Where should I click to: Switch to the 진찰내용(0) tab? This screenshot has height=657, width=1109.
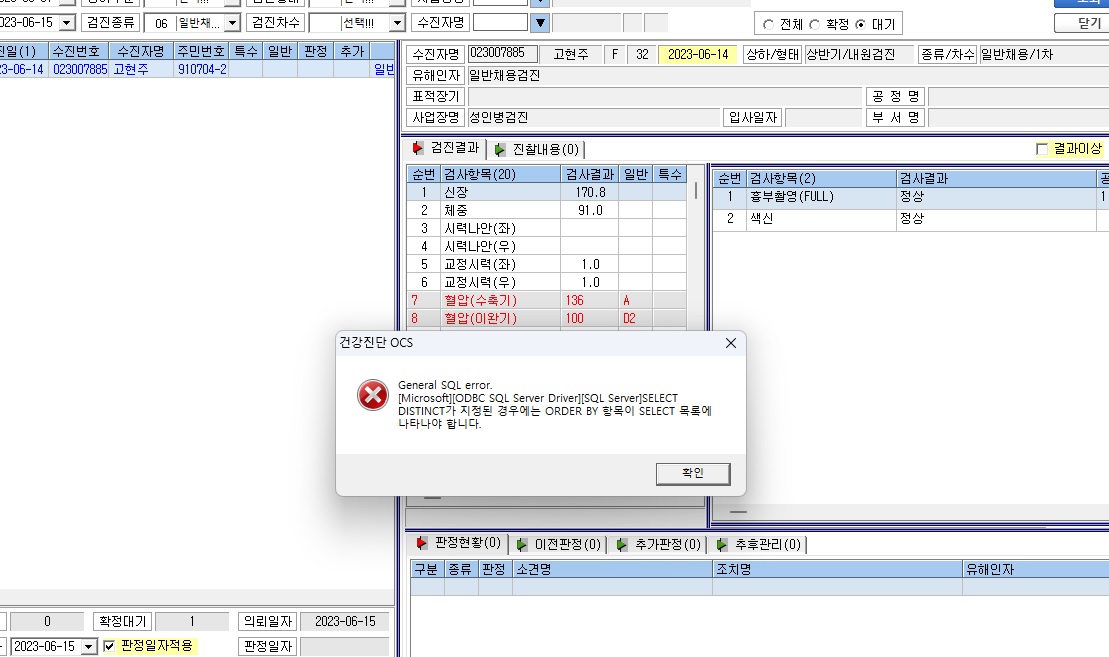coord(537,149)
